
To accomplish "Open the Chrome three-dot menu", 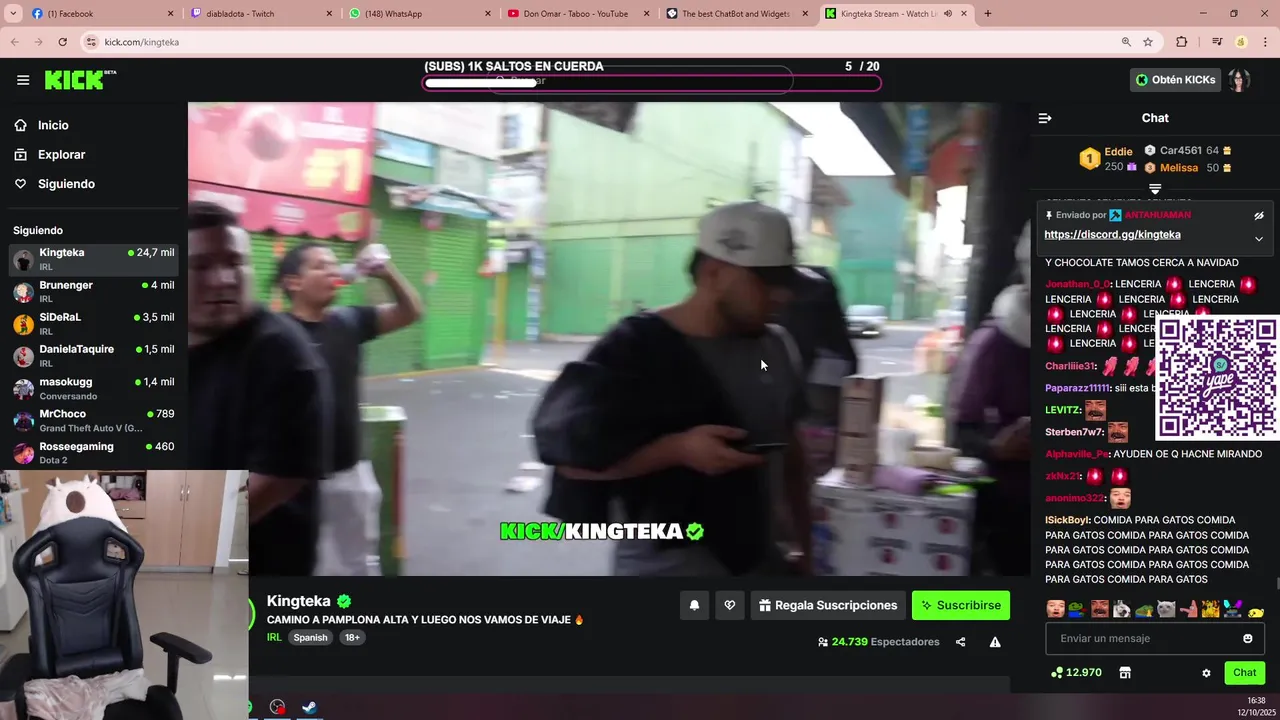I will pos(1265,42).
